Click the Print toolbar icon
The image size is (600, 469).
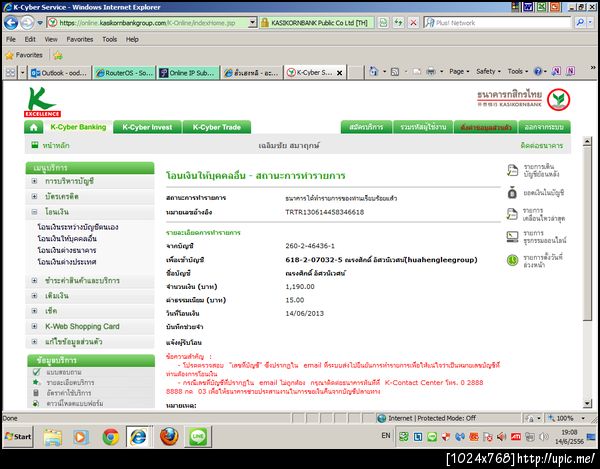tap(431, 72)
